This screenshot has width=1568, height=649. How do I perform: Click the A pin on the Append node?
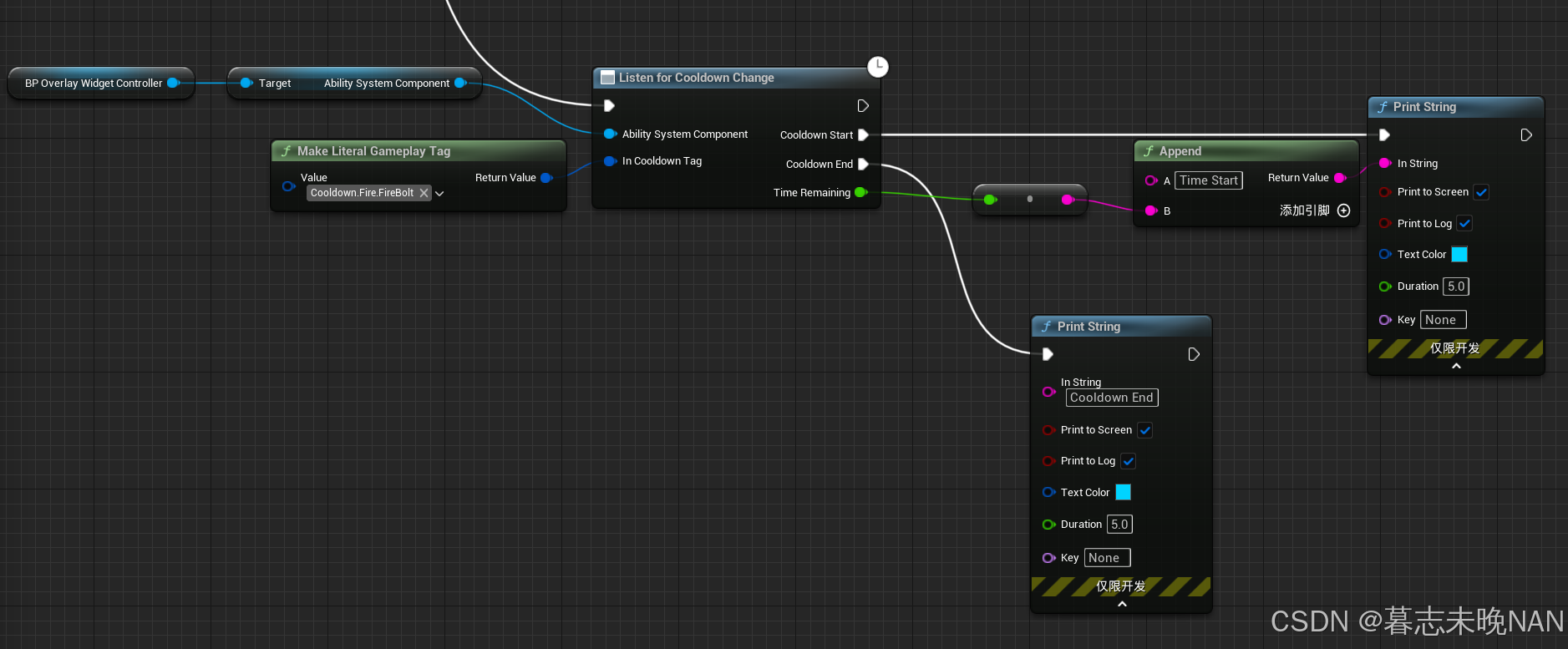click(x=1151, y=180)
